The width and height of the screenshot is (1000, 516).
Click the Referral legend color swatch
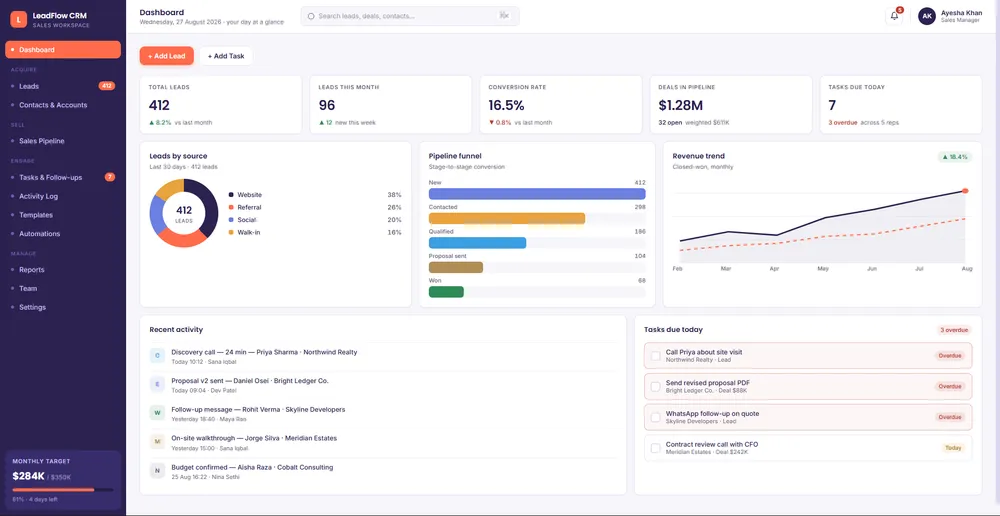pyautogui.click(x=231, y=207)
